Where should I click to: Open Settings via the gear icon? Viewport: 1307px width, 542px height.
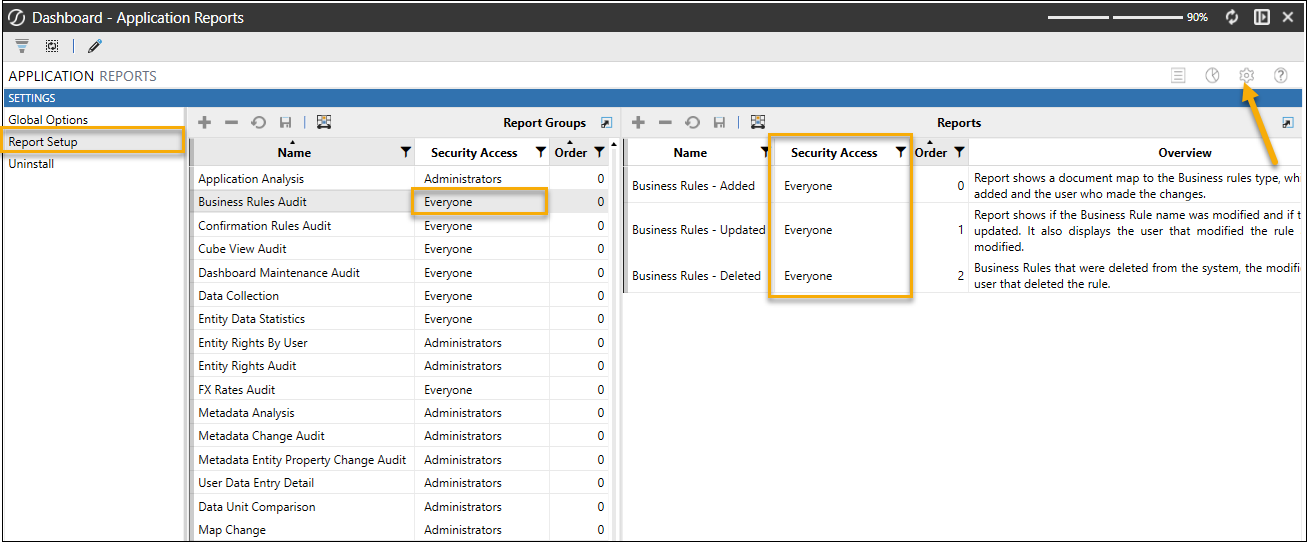pos(1246,75)
